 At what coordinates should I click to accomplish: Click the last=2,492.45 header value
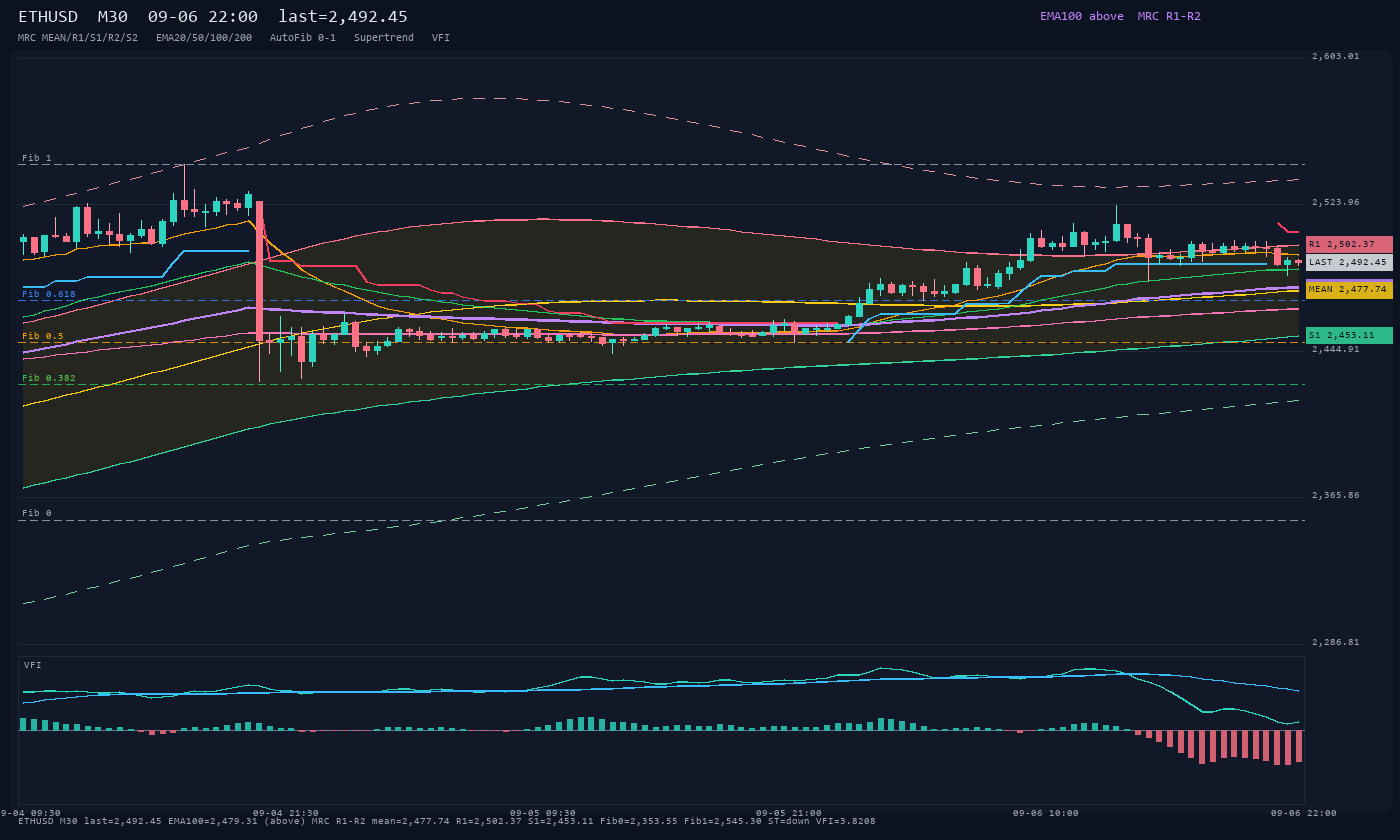click(x=343, y=17)
